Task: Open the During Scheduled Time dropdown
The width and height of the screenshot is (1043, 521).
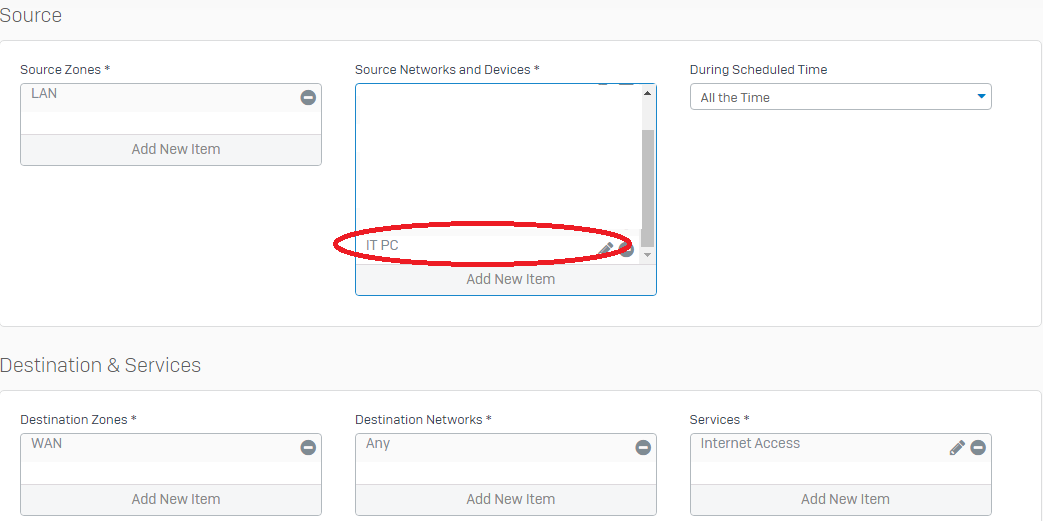Action: (840, 97)
